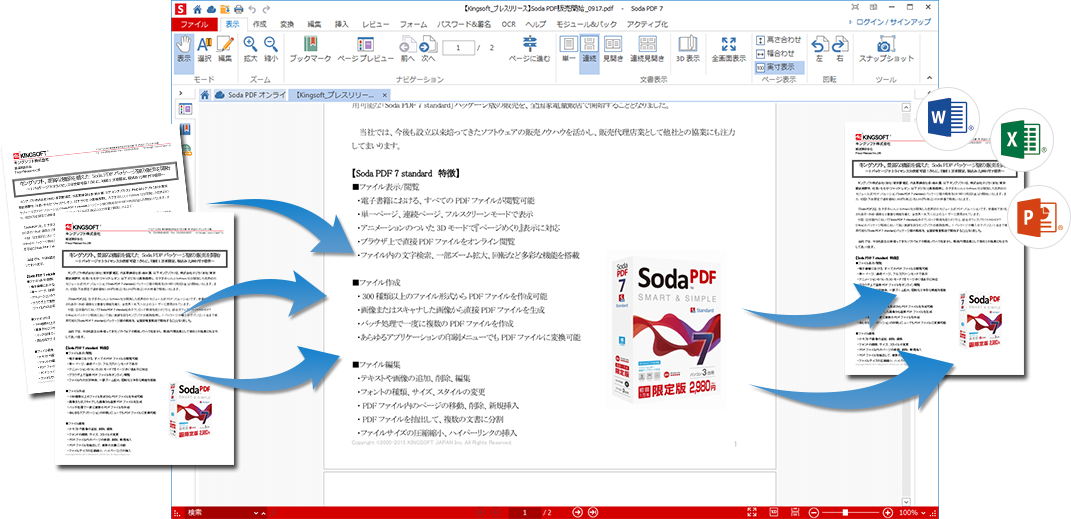Image resolution: width=1071 pixels, height=519 pixels.
Task: Open the ヘルプ ribbon tab
Action: click(x=535, y=24)
